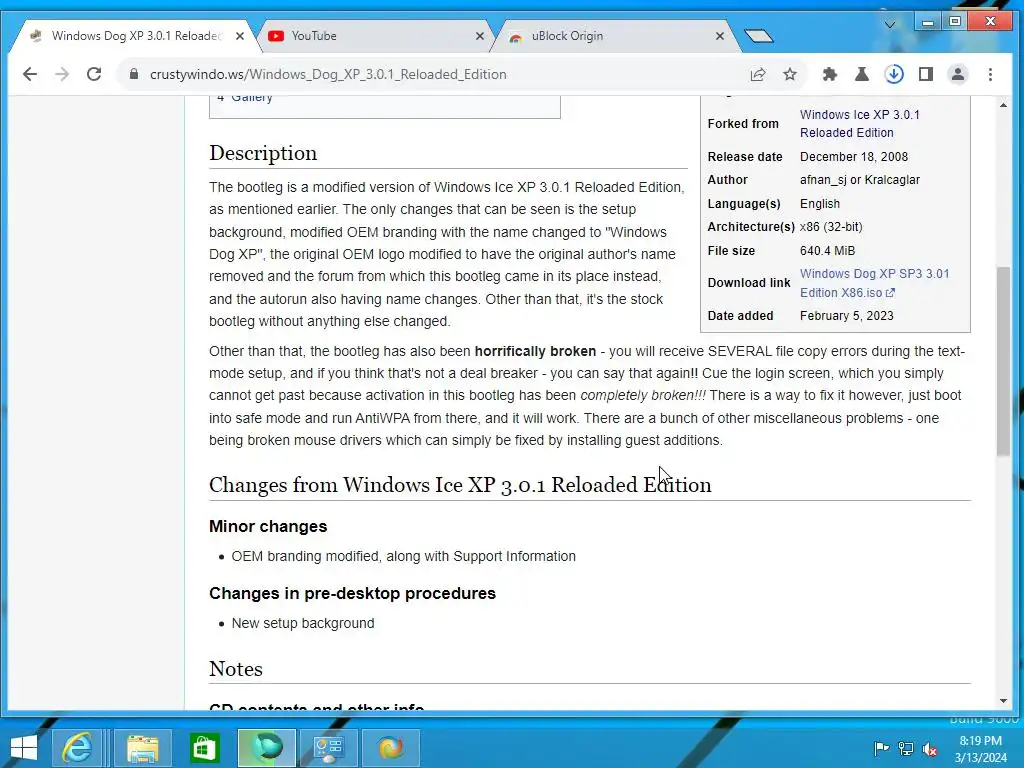Open the profile avatar menu
The image size is (1024, 768).
click(x=958, y=74)
